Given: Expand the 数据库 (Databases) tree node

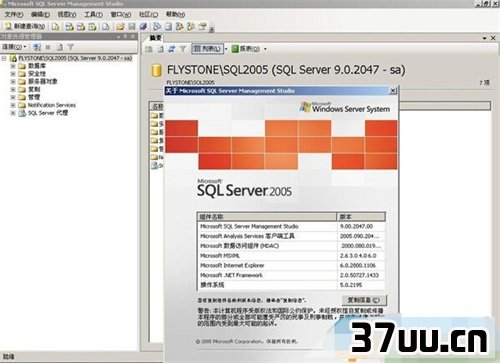Looking at the screenshot, I should tap(13, 66).
